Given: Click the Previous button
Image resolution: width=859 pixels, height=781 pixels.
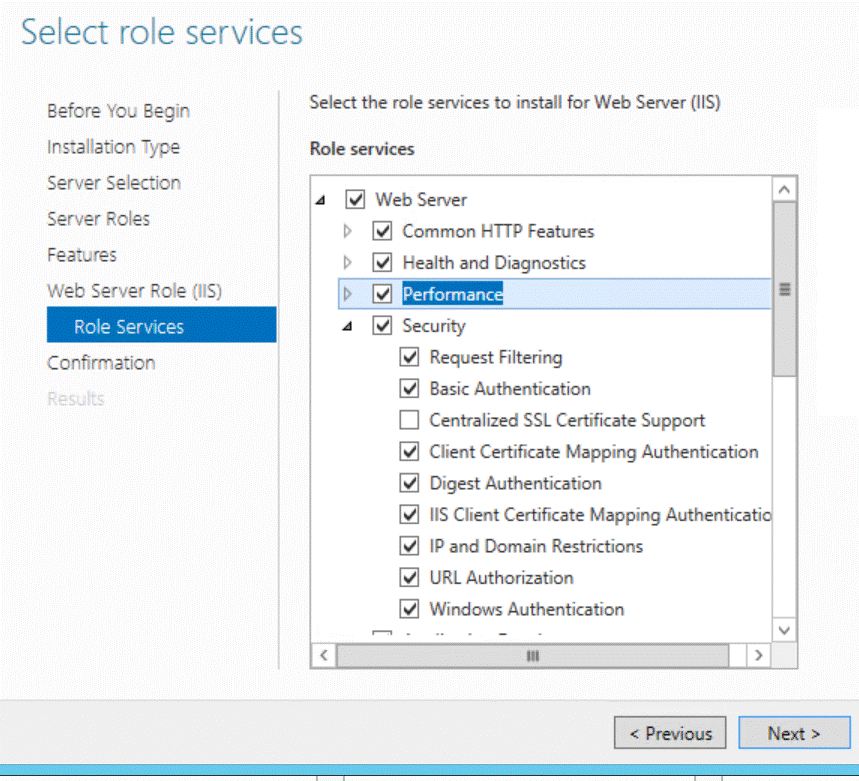Looking at the screenshot, I should coord(669,733).
